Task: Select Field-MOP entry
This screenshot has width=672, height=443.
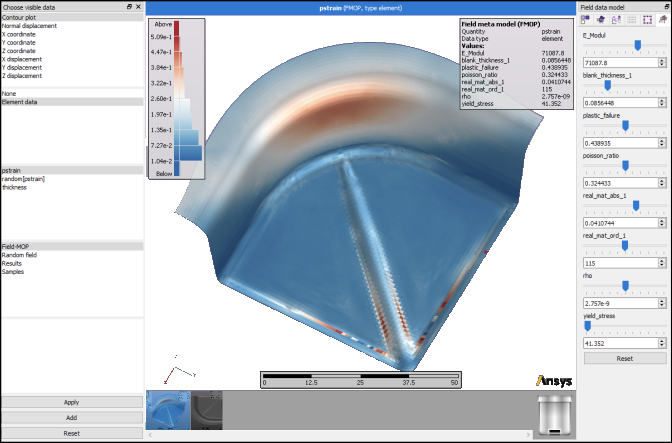Action: 72,246
